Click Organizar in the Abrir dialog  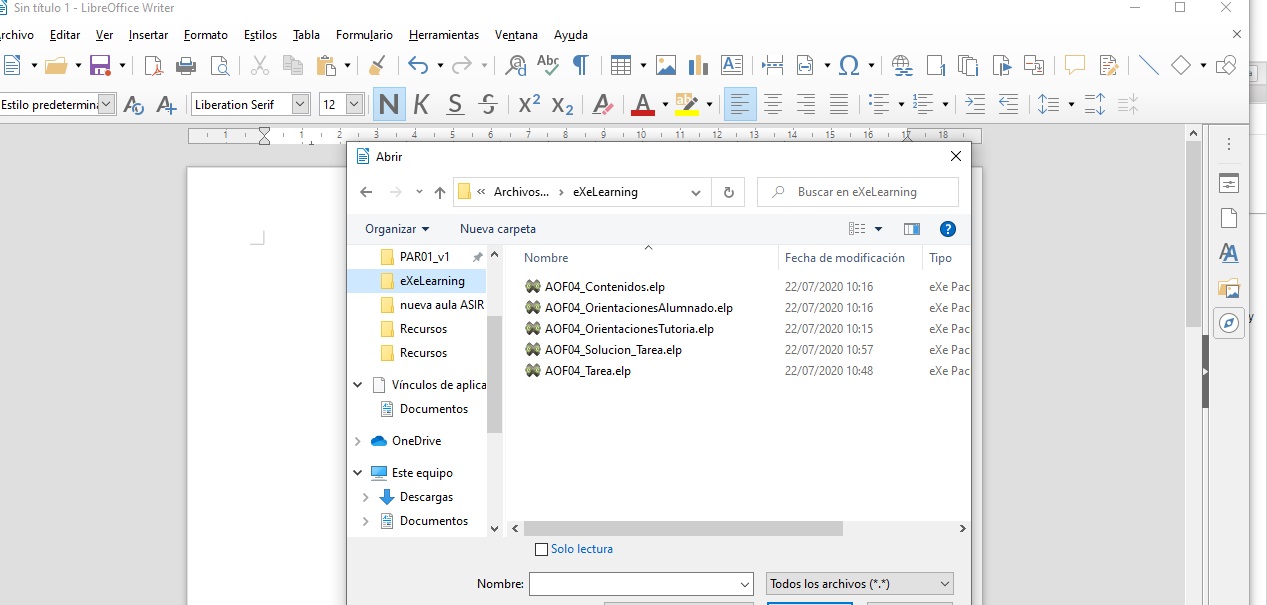[397, 229]
